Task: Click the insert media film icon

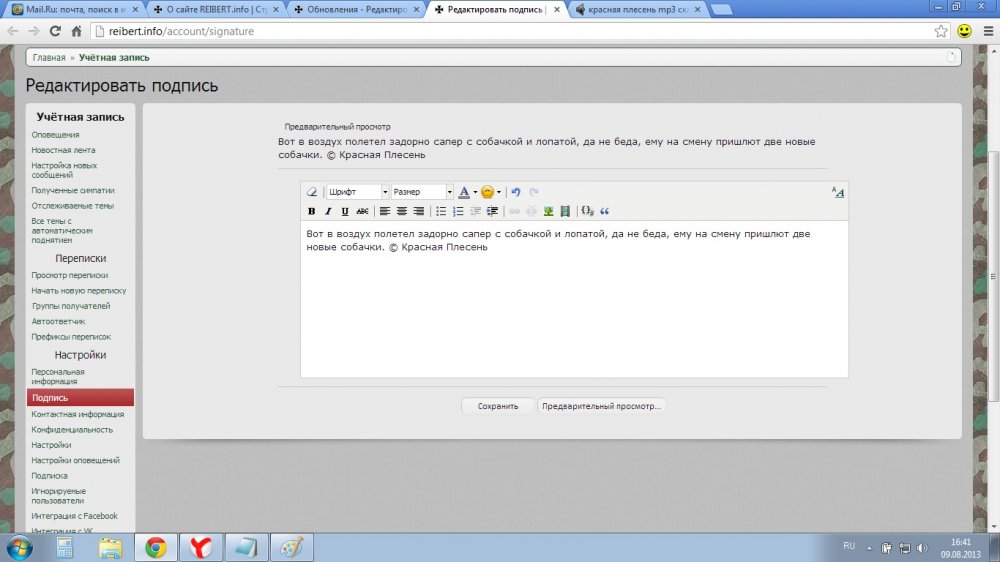Action: pyautogui.click(x=565, y=211)
